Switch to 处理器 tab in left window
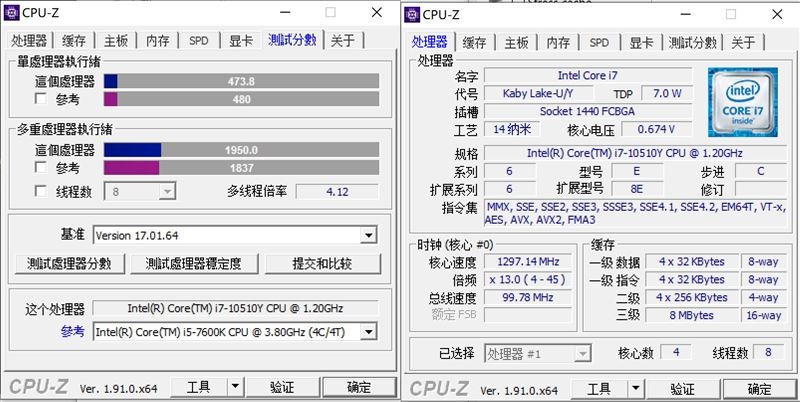 [x=30, y=40]
